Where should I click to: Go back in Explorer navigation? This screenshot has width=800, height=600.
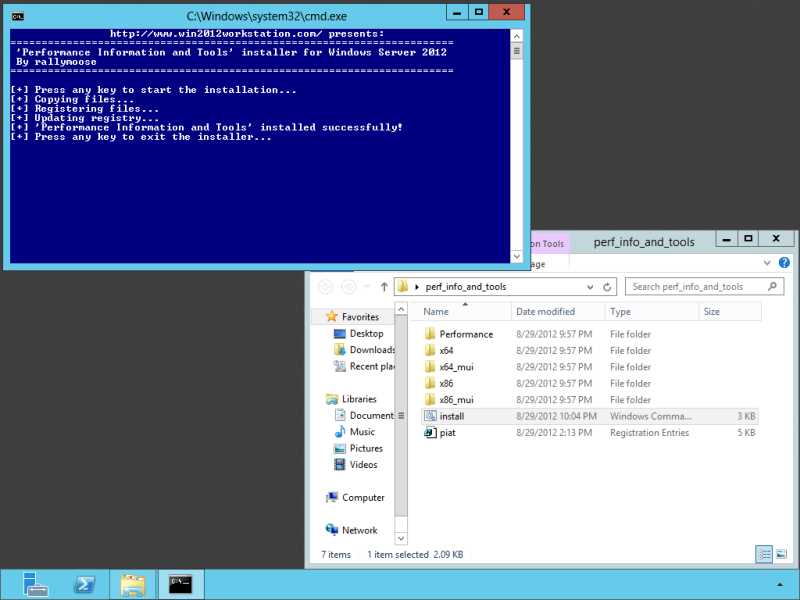[x=326, y=287]
